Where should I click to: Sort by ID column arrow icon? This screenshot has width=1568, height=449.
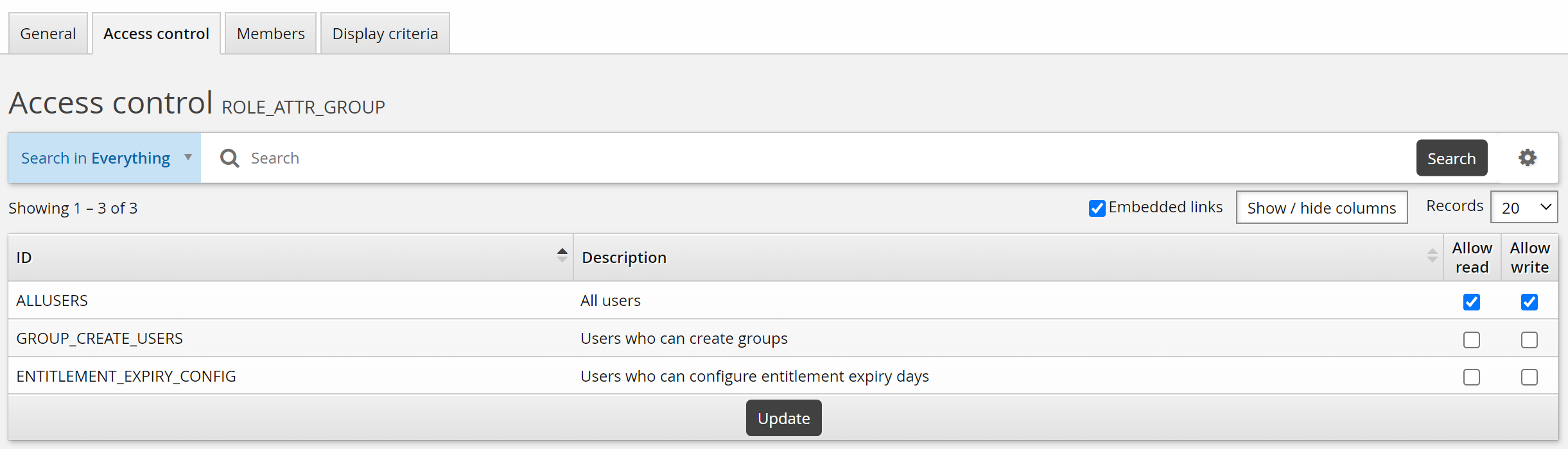click(x=562, y=256)
